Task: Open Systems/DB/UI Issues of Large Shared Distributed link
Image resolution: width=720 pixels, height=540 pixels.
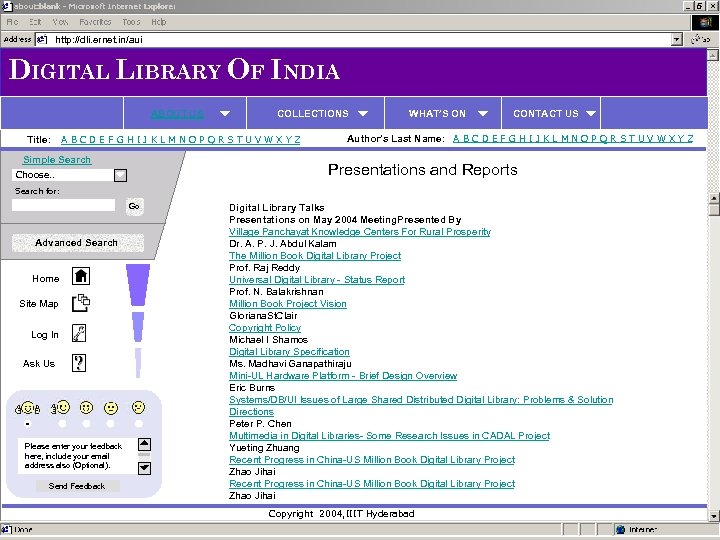Action: point(421,405)
